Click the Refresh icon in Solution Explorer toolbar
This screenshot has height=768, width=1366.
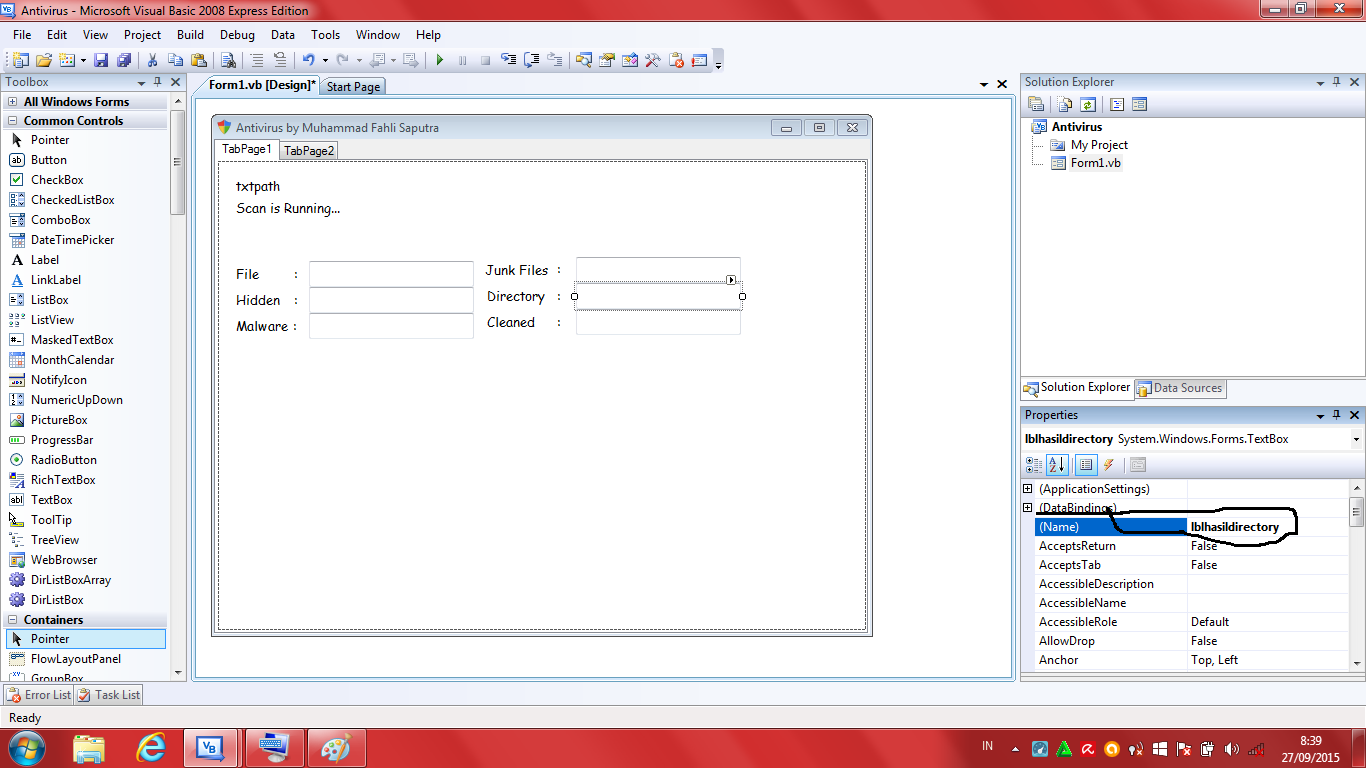(x=1087, y=104)
